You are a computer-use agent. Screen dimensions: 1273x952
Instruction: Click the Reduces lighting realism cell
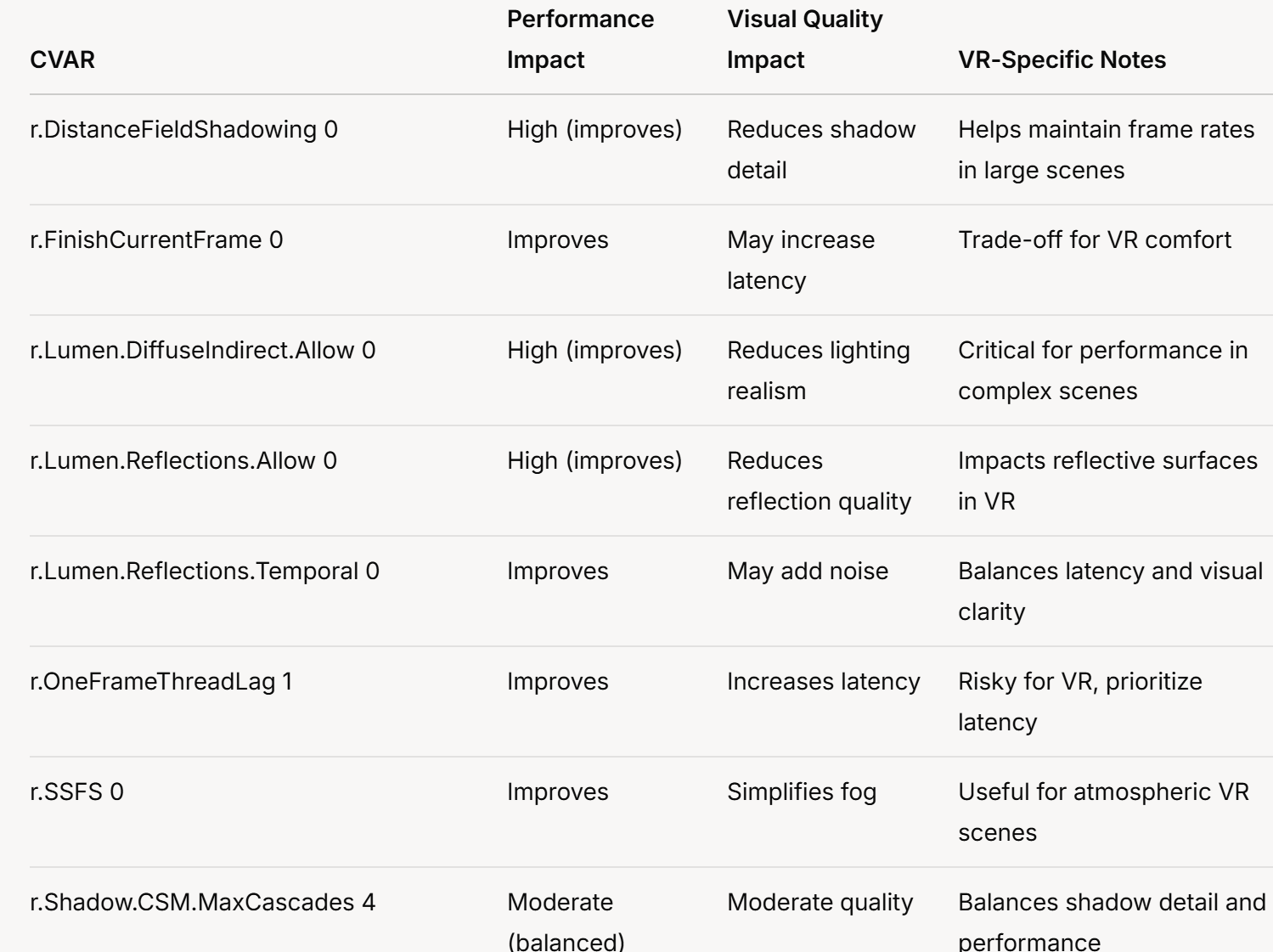pyautogui.click(x=818, y=371)
